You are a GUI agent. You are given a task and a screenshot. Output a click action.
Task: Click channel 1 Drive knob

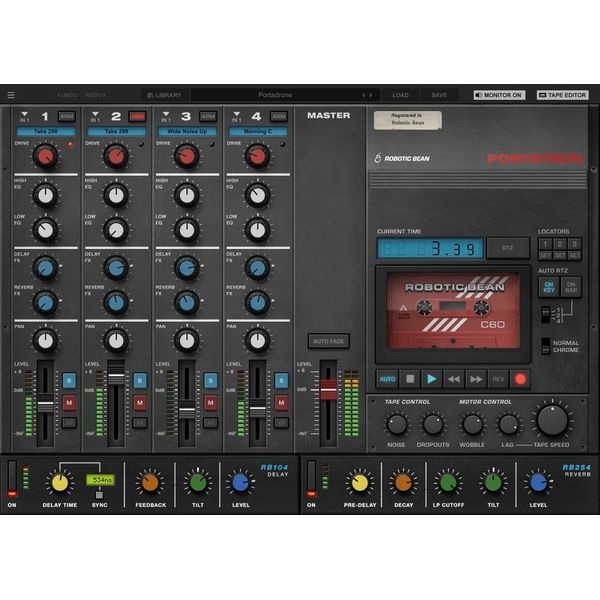(46, 156)
